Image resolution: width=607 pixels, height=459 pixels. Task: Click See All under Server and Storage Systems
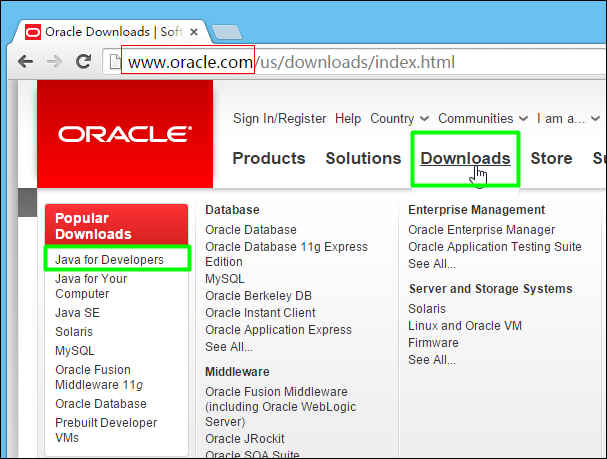point(432,360)
